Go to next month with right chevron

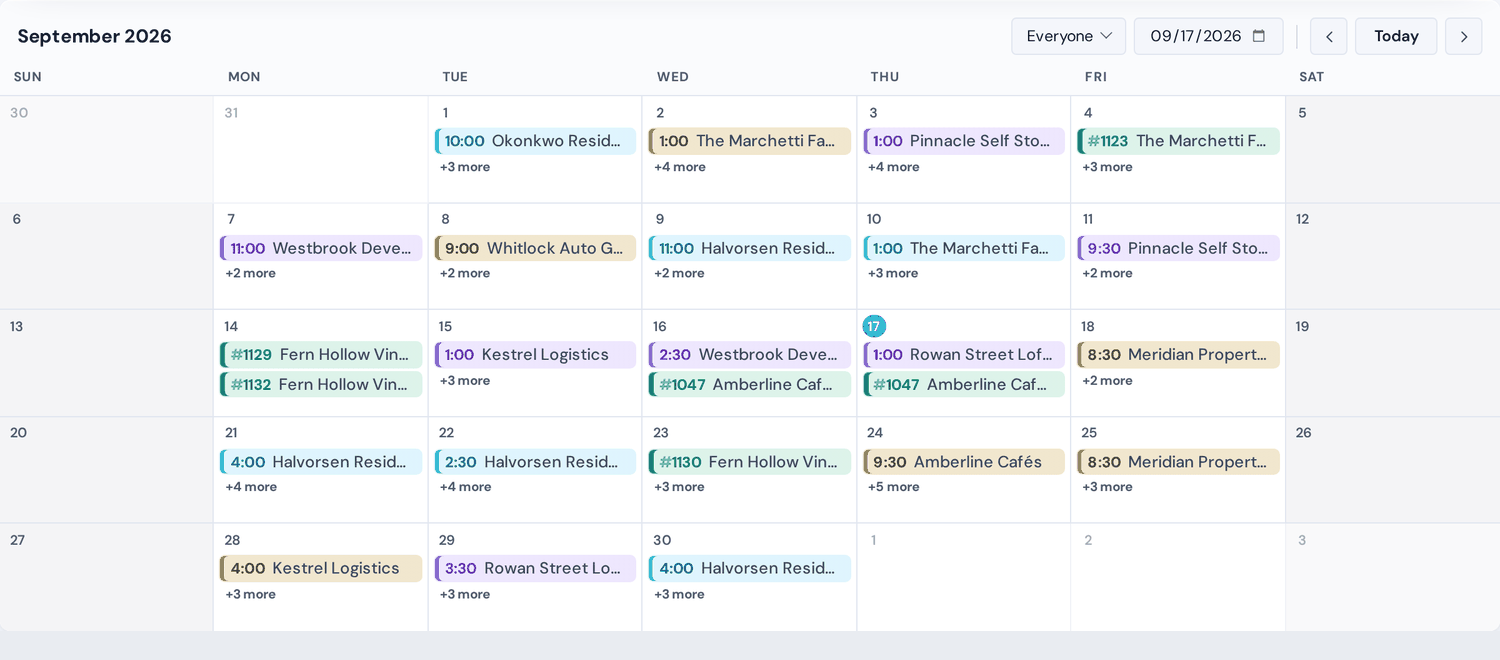point(1463,36)
